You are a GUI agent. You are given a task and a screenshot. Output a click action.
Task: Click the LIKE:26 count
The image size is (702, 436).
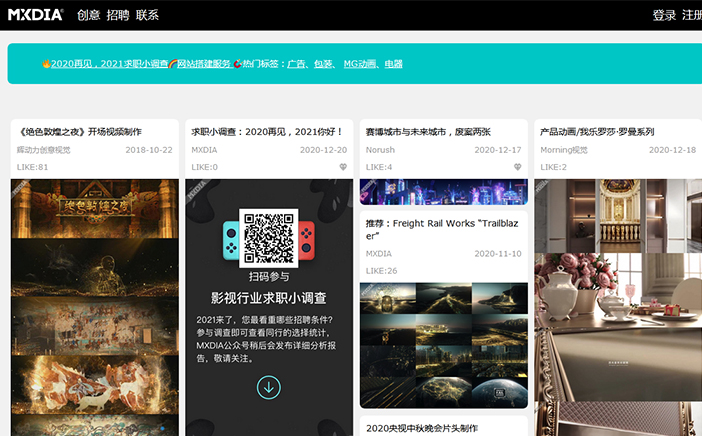coord(381,271)
